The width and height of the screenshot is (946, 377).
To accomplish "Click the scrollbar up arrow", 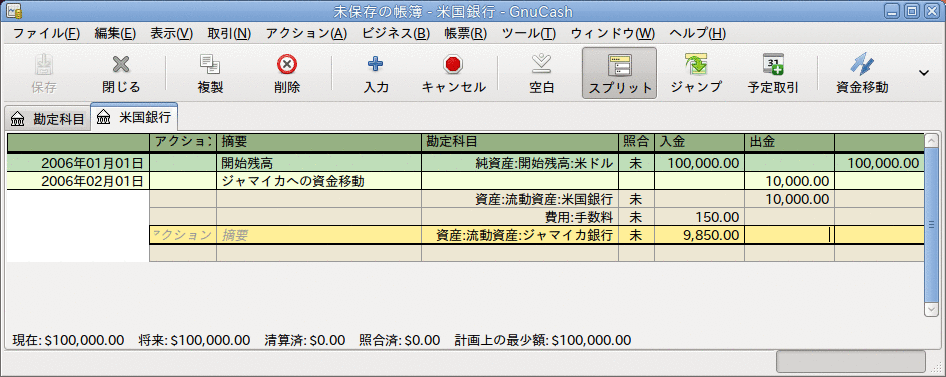I will click(932, 141).
